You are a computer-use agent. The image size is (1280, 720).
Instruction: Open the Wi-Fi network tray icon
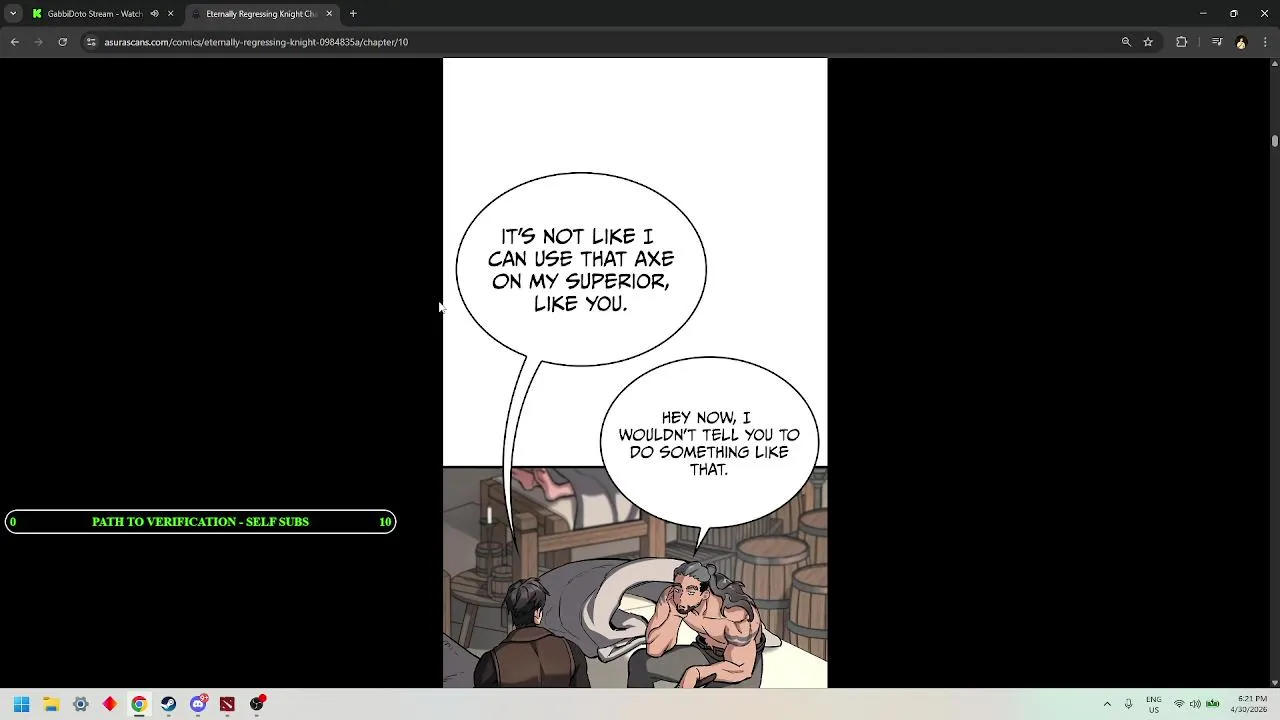pyautogui.click(x=1179, y=704)
